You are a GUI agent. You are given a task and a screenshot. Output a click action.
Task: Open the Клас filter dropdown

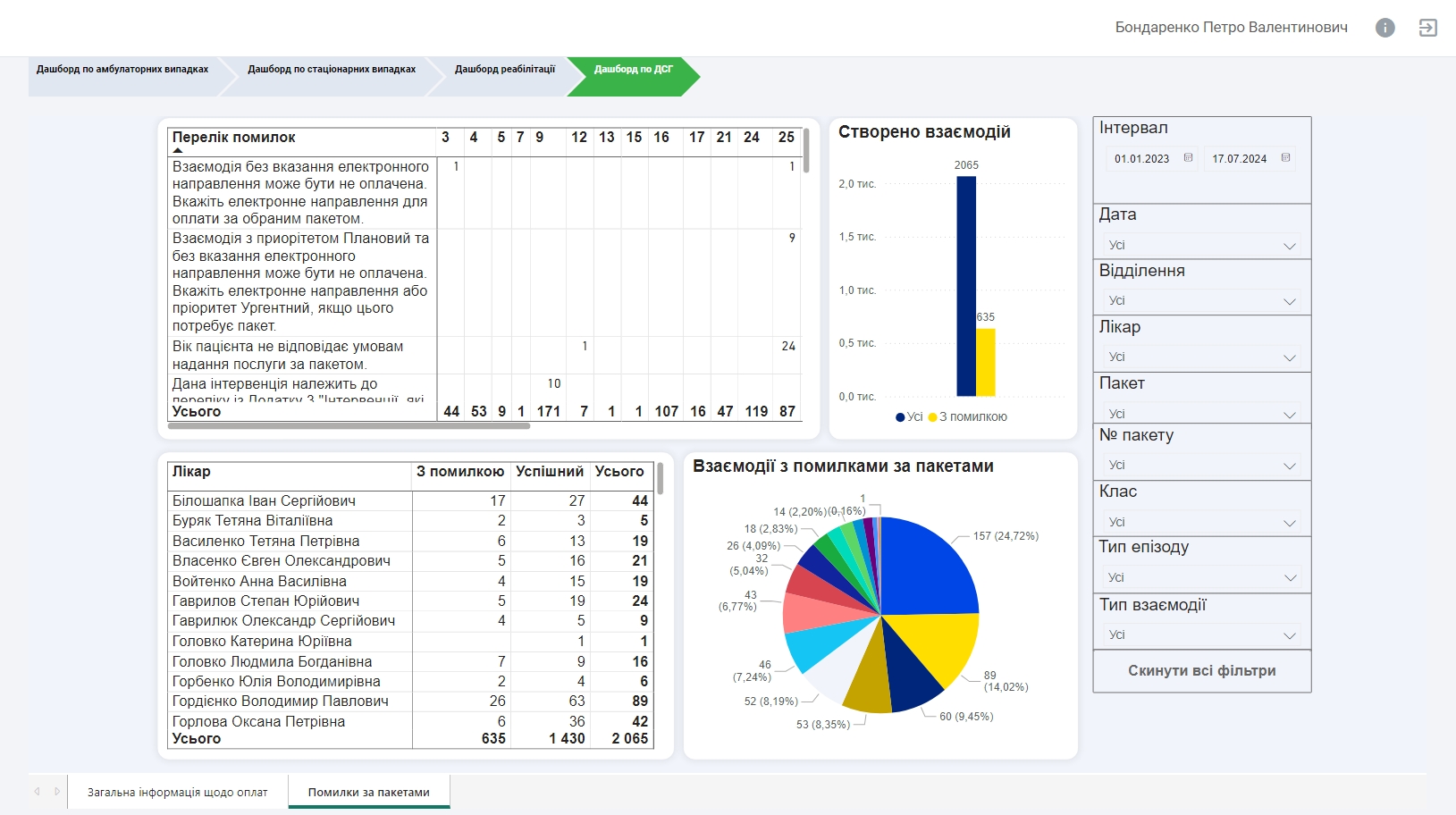pos(1201,522)
